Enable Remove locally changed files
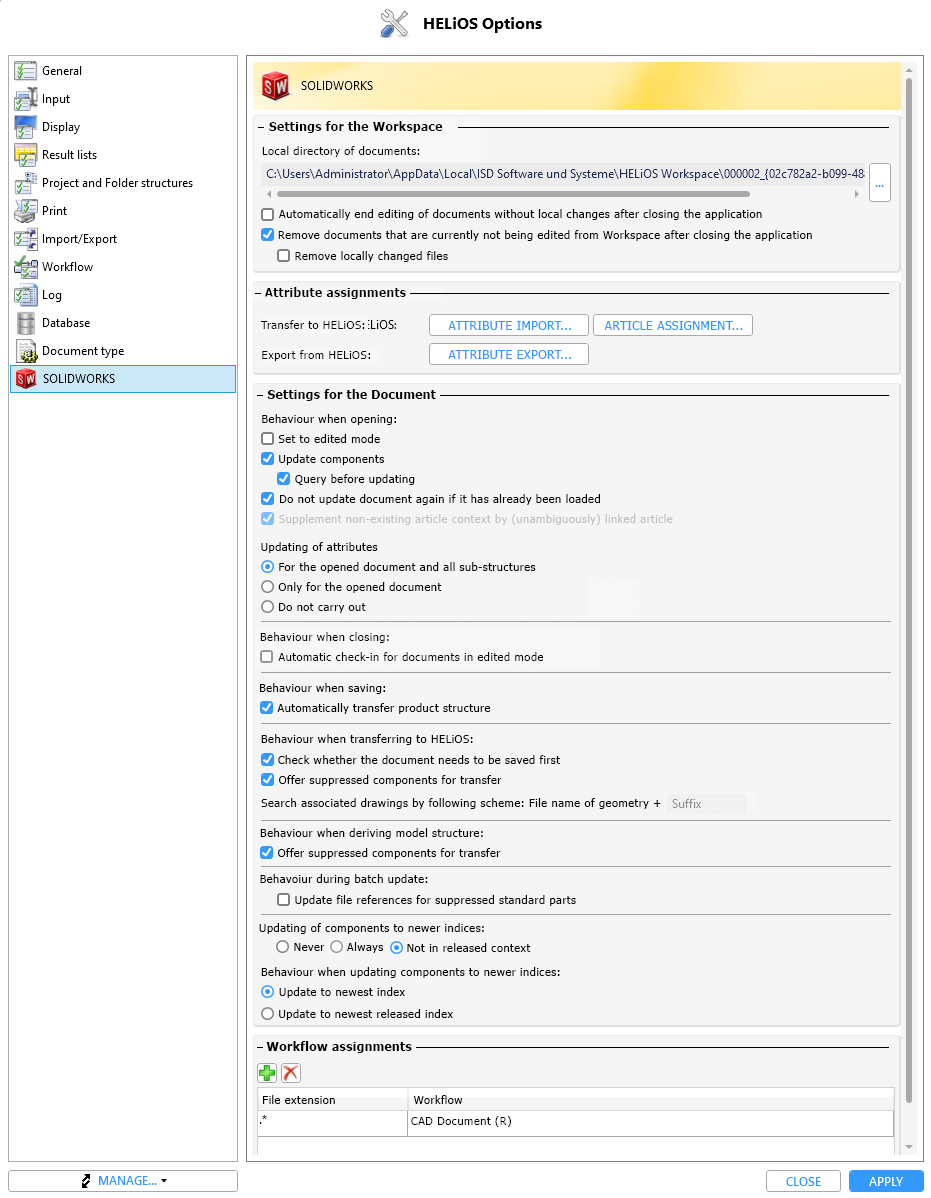 pos(283,256)
